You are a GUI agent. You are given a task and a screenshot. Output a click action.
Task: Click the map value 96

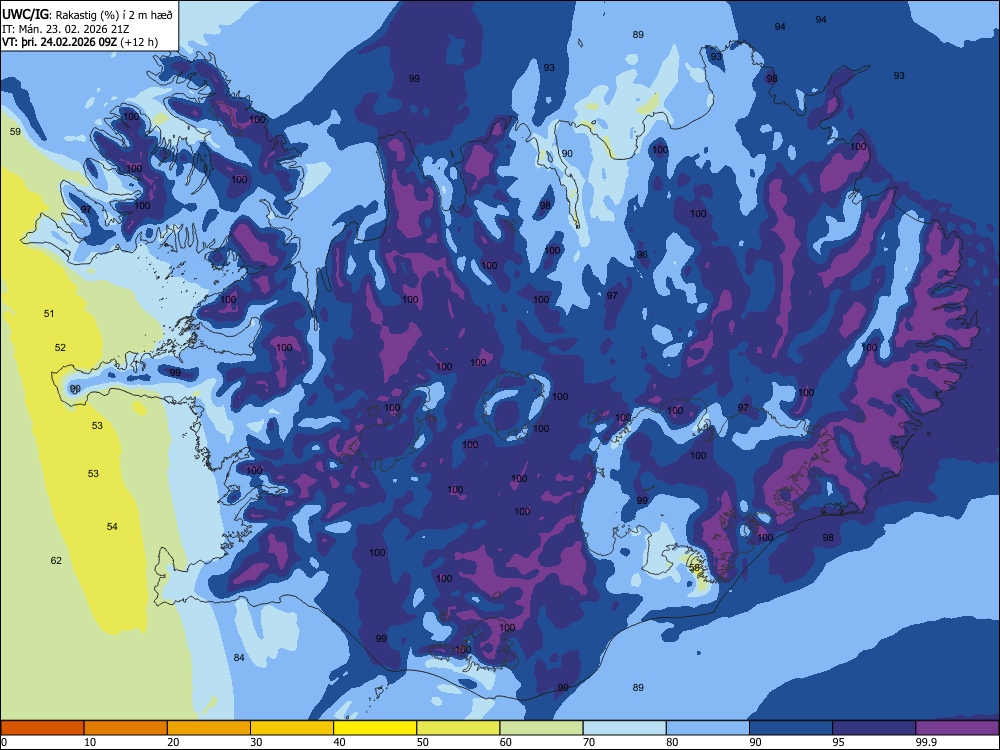(x=642, y=254)
